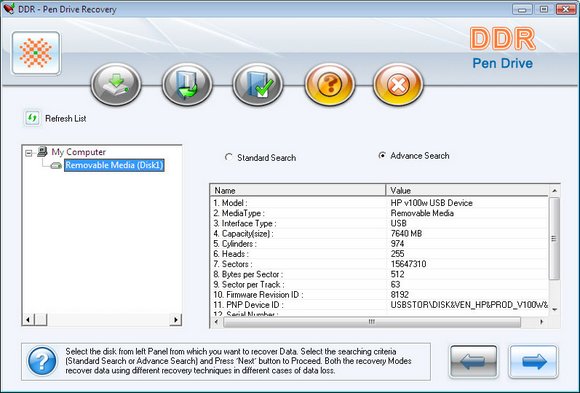Screen dimensions: 580x393
Task: Select the Advance Search radio button
Action: pyautogui.click(x=382, y=155)
